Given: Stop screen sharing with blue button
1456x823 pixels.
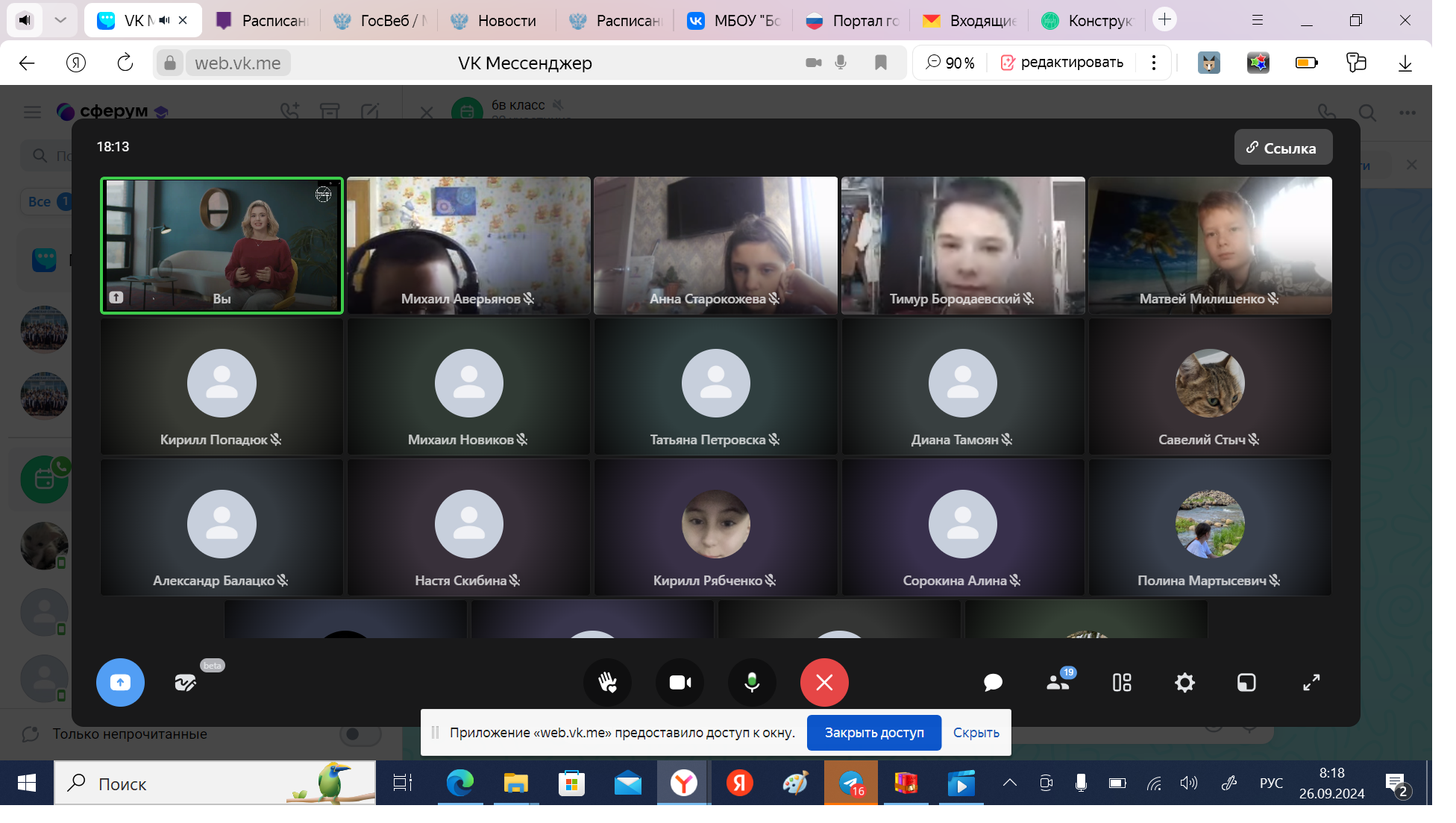Looking at the screenshot, I should point(120,682).
